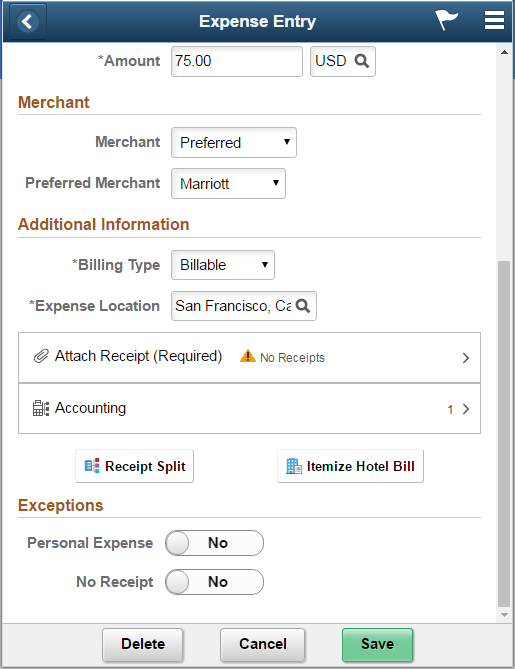This screenshot has width=515, height=669.
Task: Click the vertical scrollbar thumb
Action: click(x=504, y=433)
